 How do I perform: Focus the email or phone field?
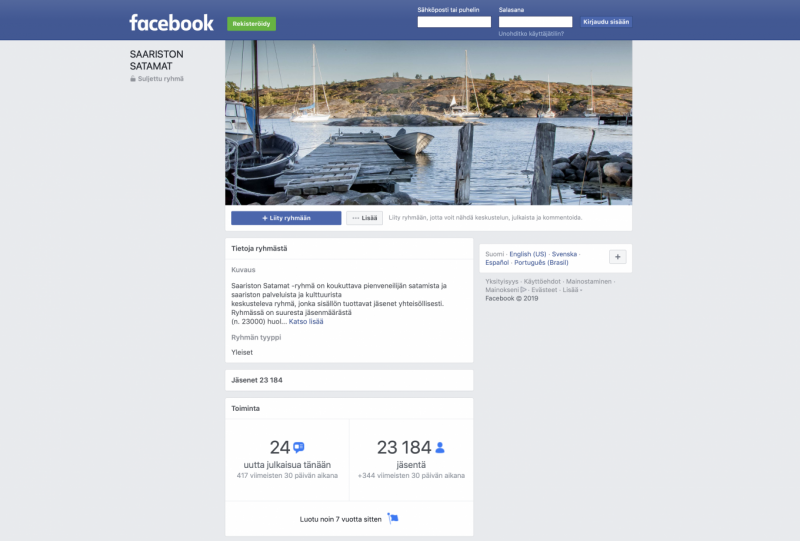454,22
